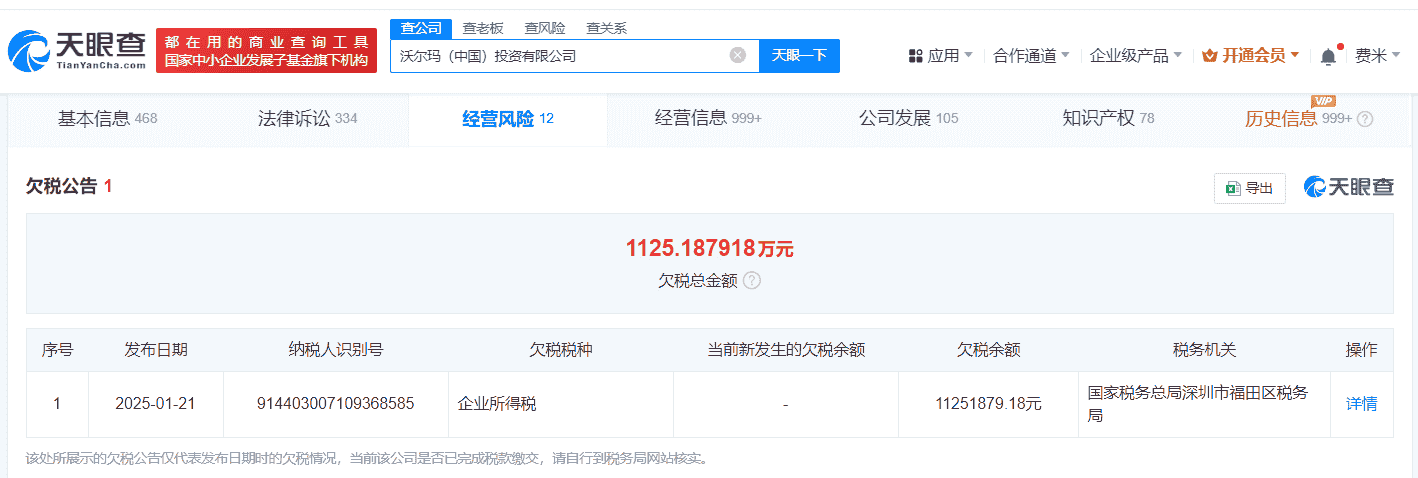Select the 查风险 search tab
The height and width of the screenshot is (478, 1418).
click(x=545, y=28)
